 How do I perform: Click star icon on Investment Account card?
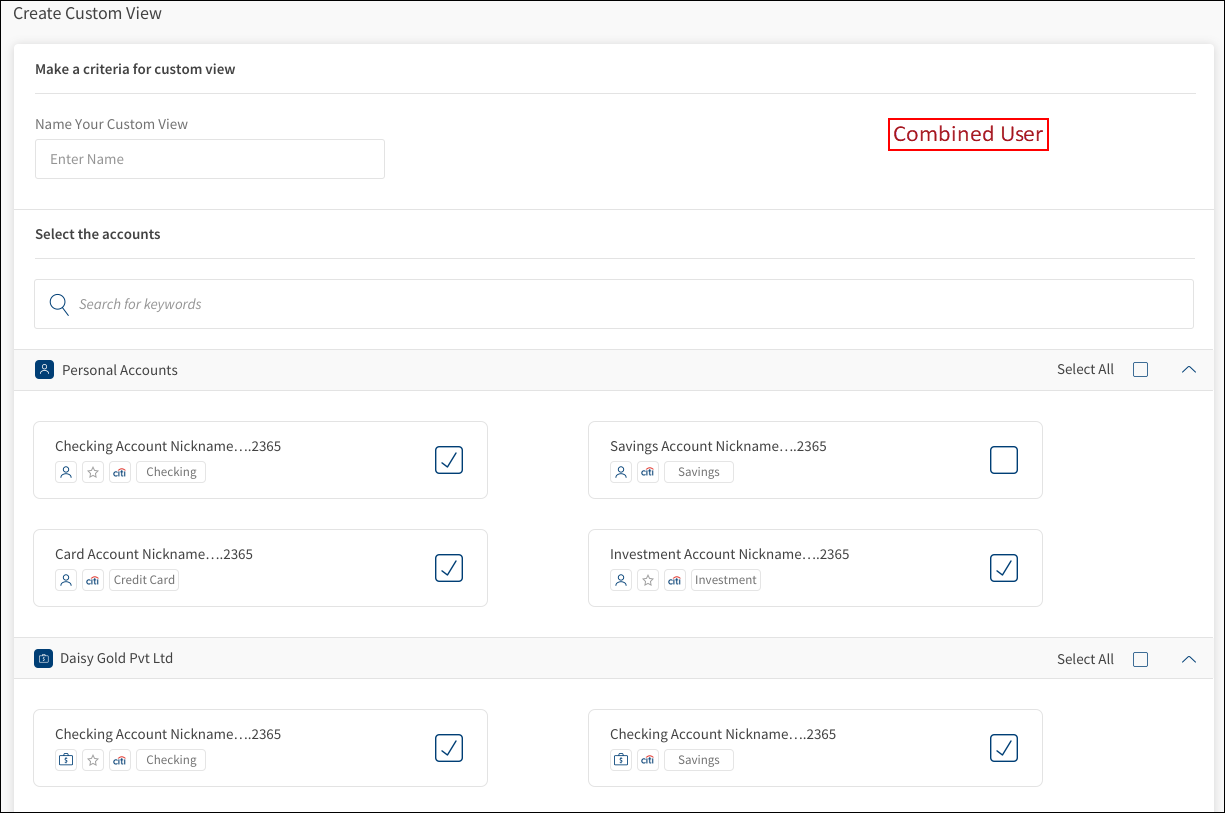click(x=648, y=580)
